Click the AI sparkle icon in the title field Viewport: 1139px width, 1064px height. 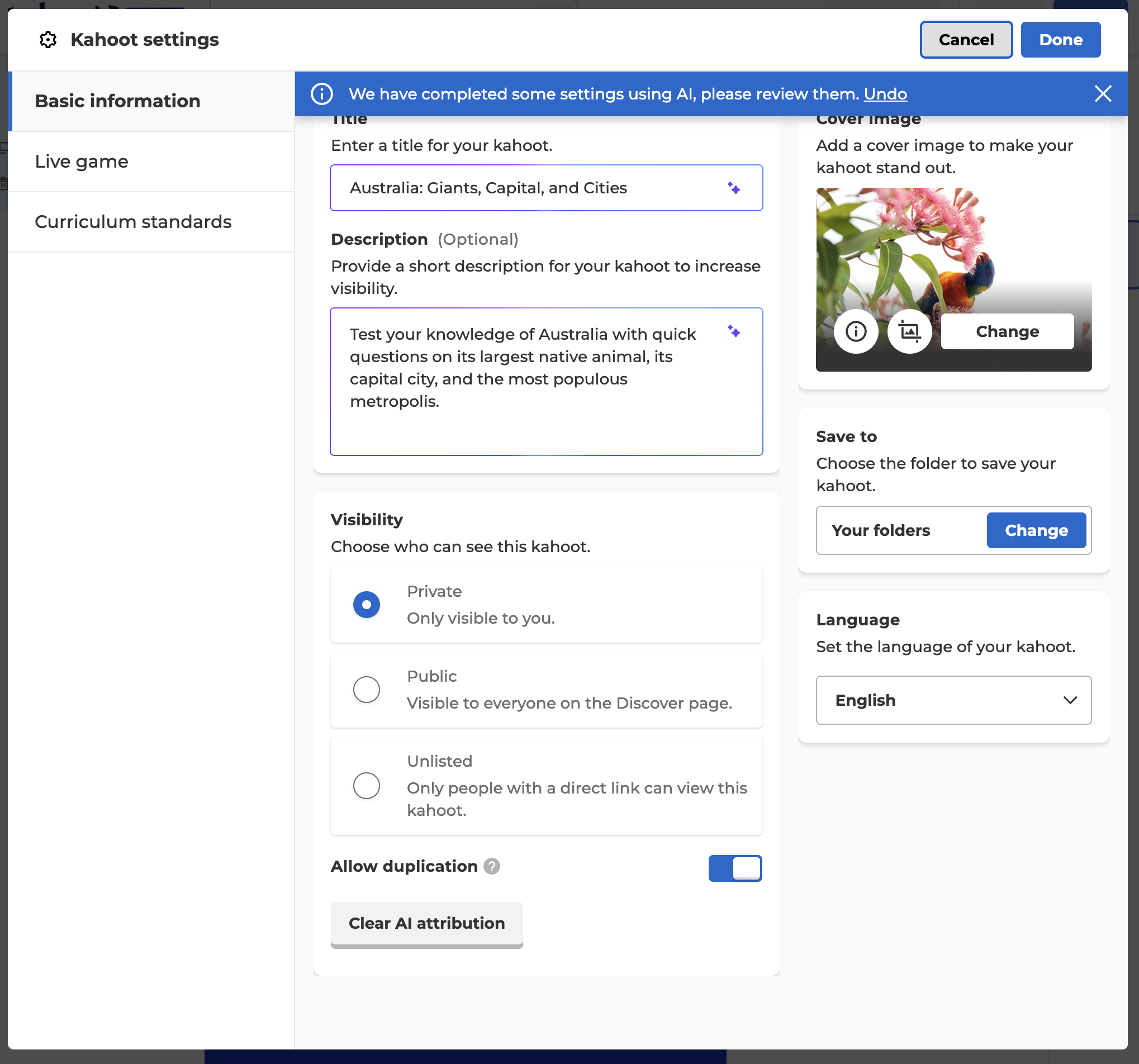pos(733,188)
